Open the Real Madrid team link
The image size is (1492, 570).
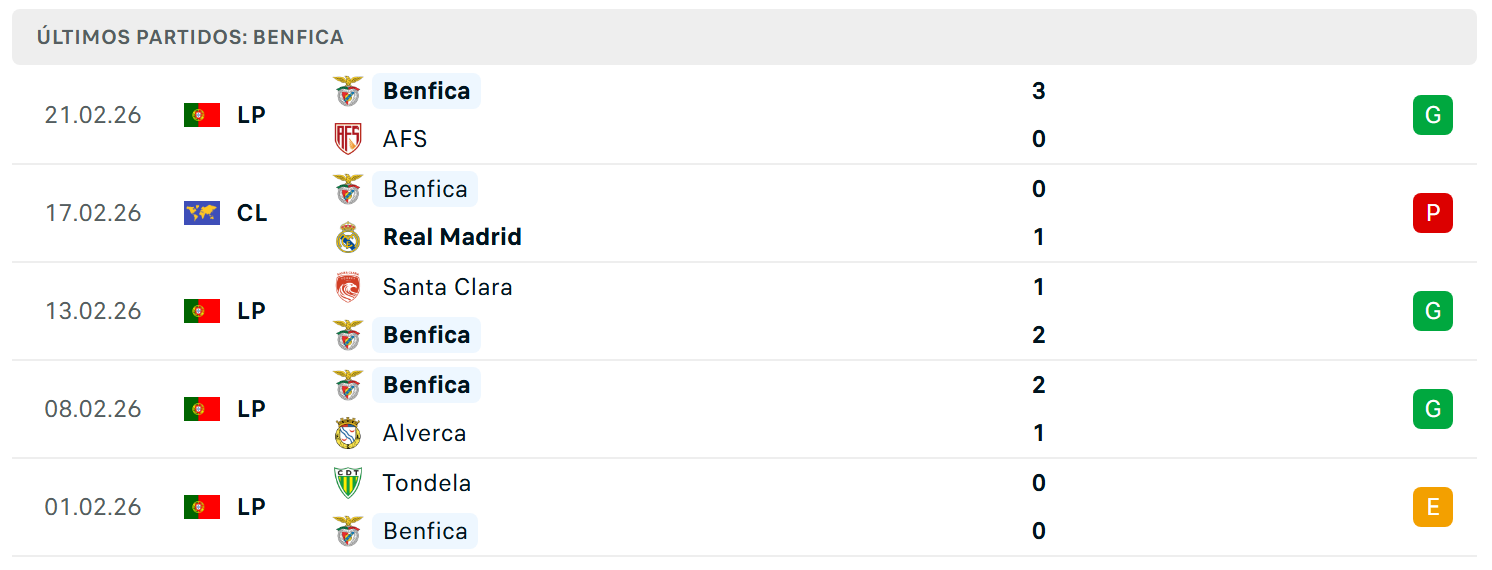tap(452, 237)
